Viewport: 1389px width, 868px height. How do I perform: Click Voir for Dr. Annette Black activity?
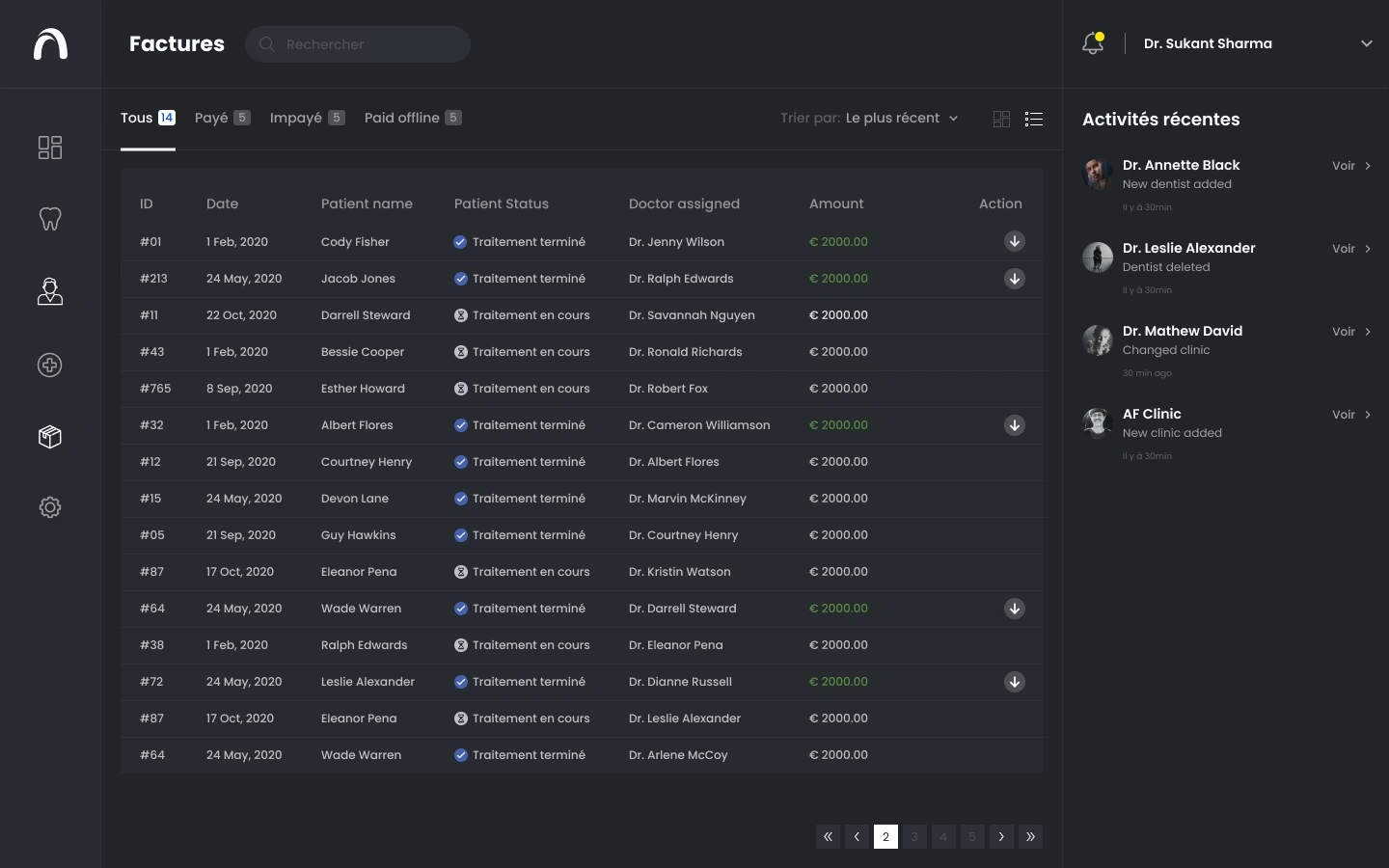click(1351, 166)
